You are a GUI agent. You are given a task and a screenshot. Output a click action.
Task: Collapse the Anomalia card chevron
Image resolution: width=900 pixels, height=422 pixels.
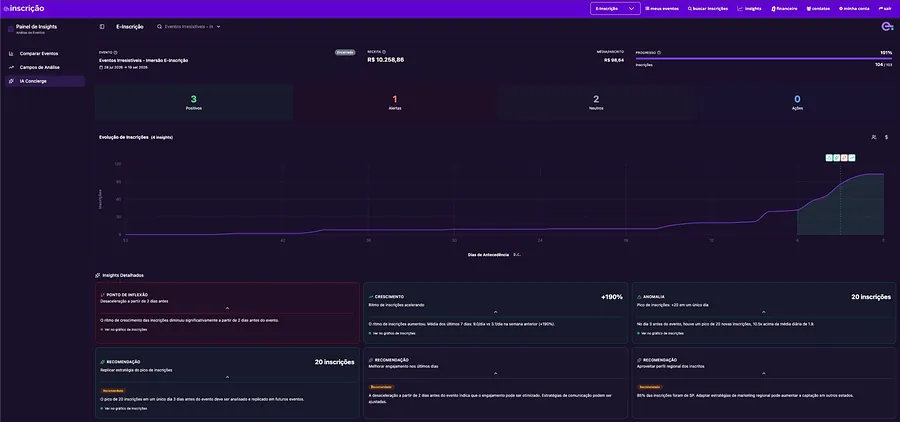pyautogui.click(x=763, y=312)
